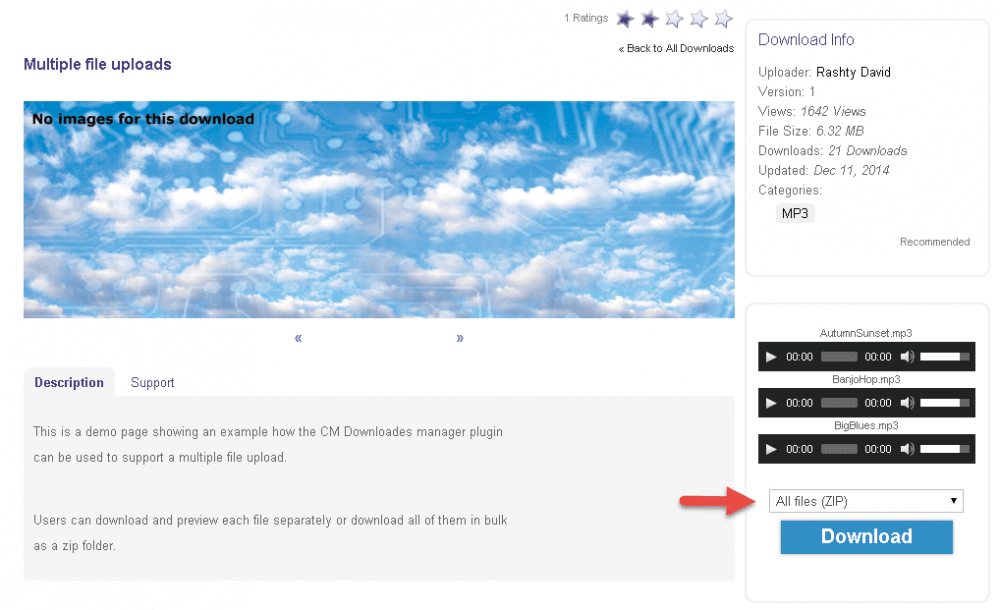
Task: Open the All files (ZIP) dropdown
Action: [x=866, y=501]
